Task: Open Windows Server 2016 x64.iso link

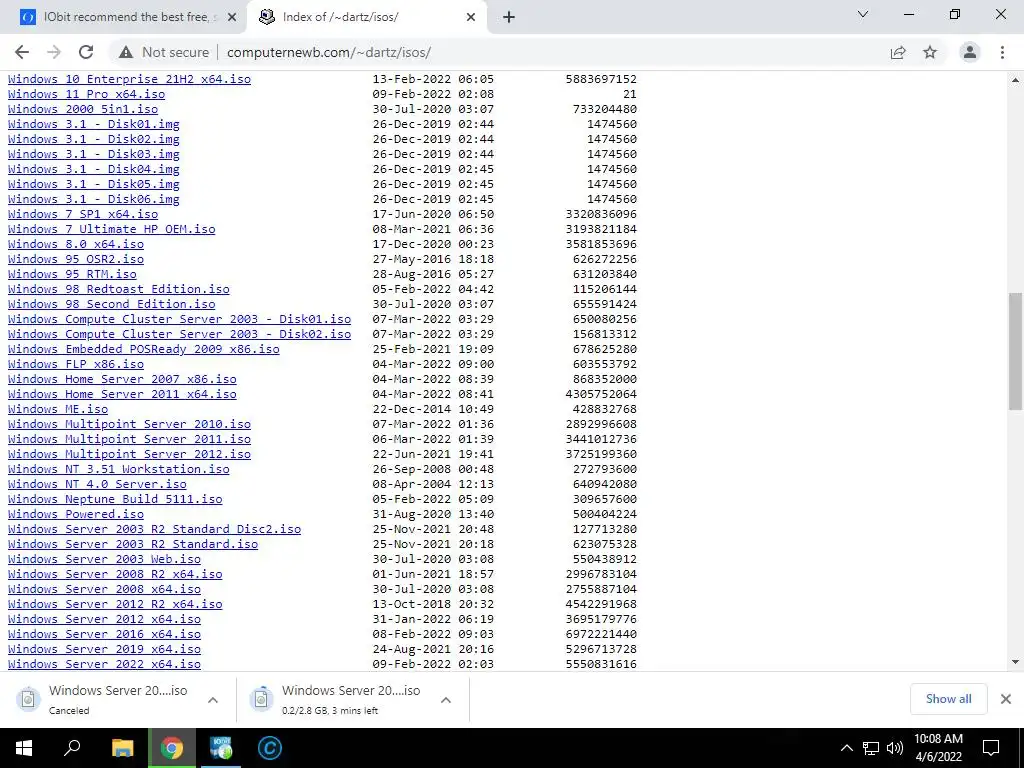Action: pyautogui.click(x=104, y=635)
